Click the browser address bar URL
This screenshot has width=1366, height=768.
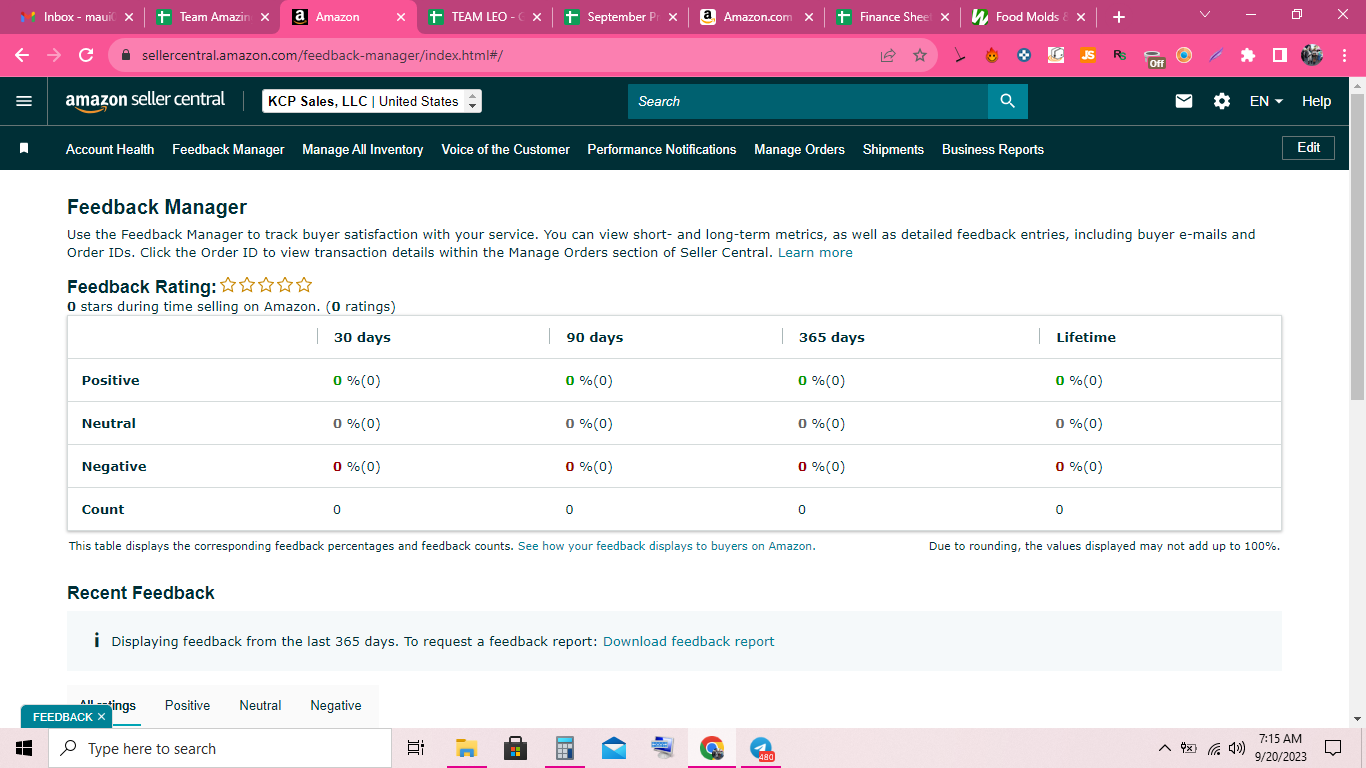(322, 56)
